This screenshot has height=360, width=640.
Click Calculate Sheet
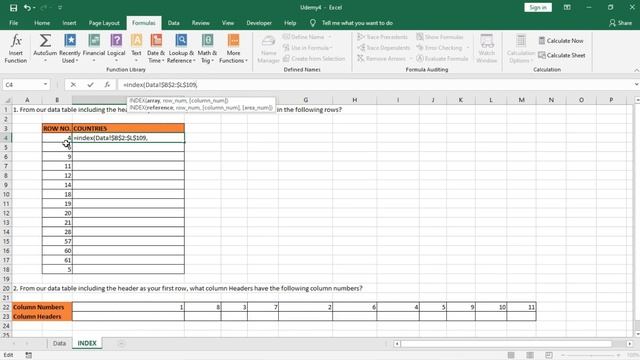[562, 55]
